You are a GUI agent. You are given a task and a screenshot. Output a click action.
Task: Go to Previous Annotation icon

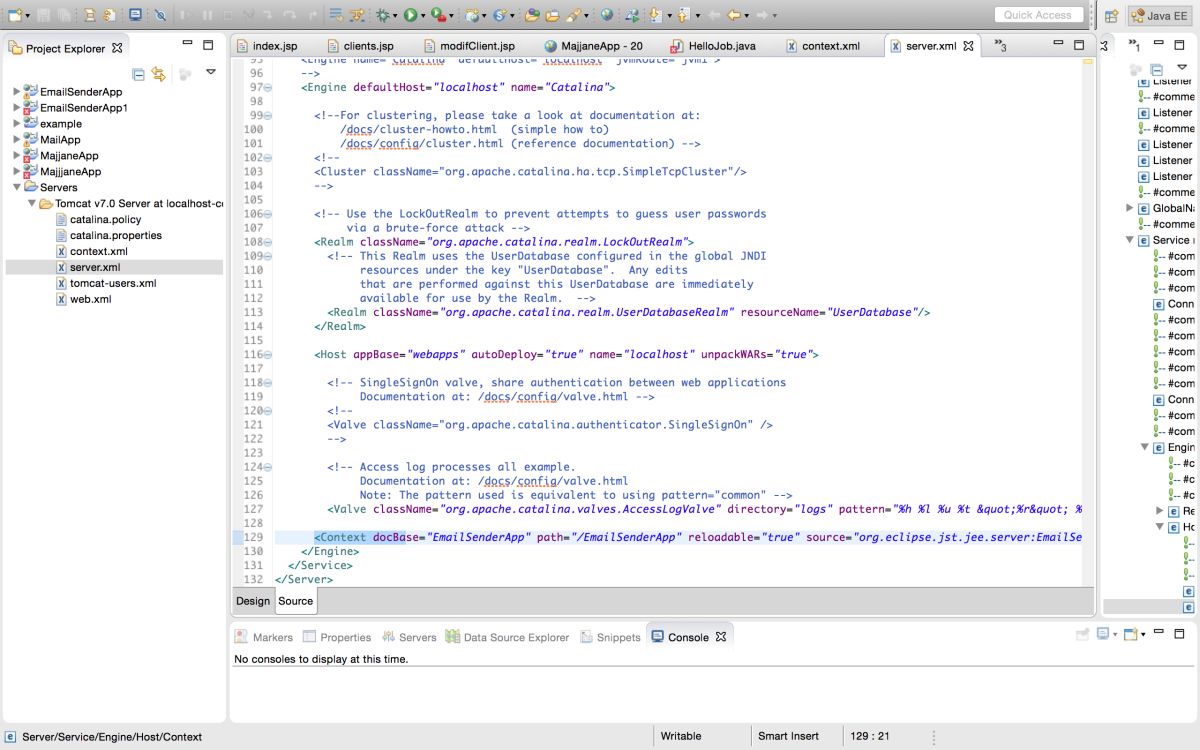coord(685,15)
